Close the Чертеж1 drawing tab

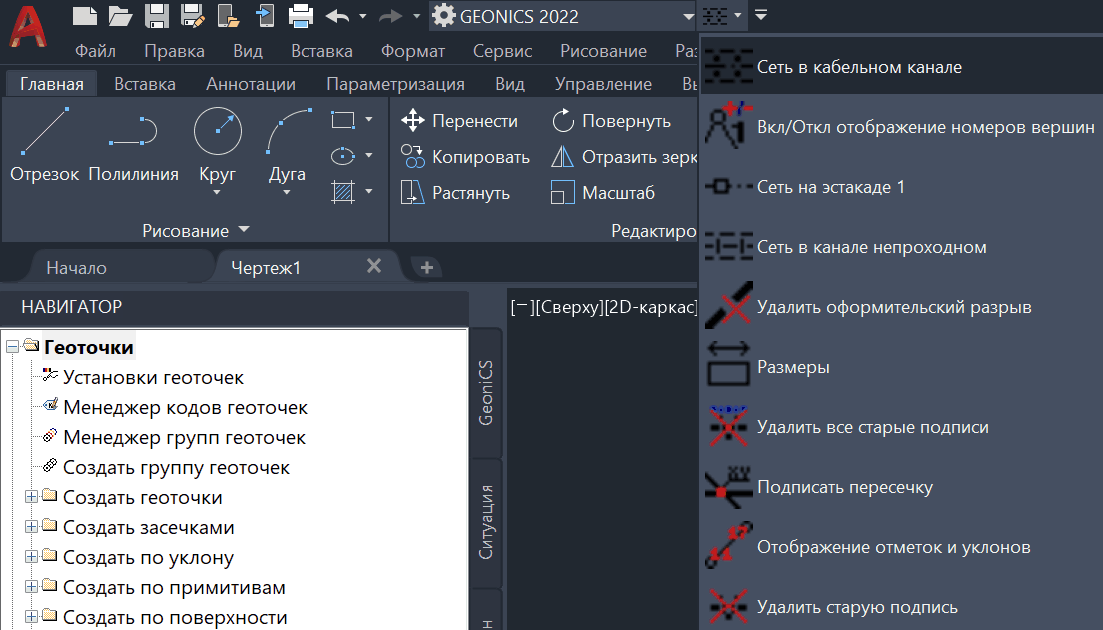(374, 266)
